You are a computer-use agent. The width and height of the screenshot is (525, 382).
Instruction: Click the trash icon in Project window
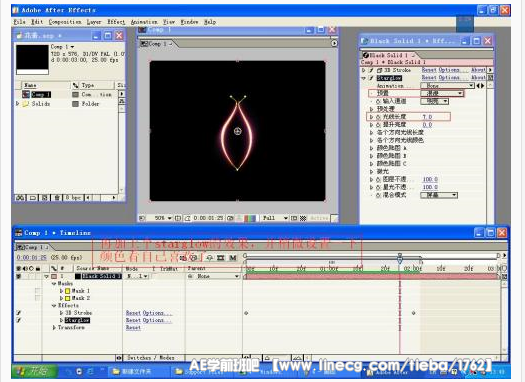57,198
